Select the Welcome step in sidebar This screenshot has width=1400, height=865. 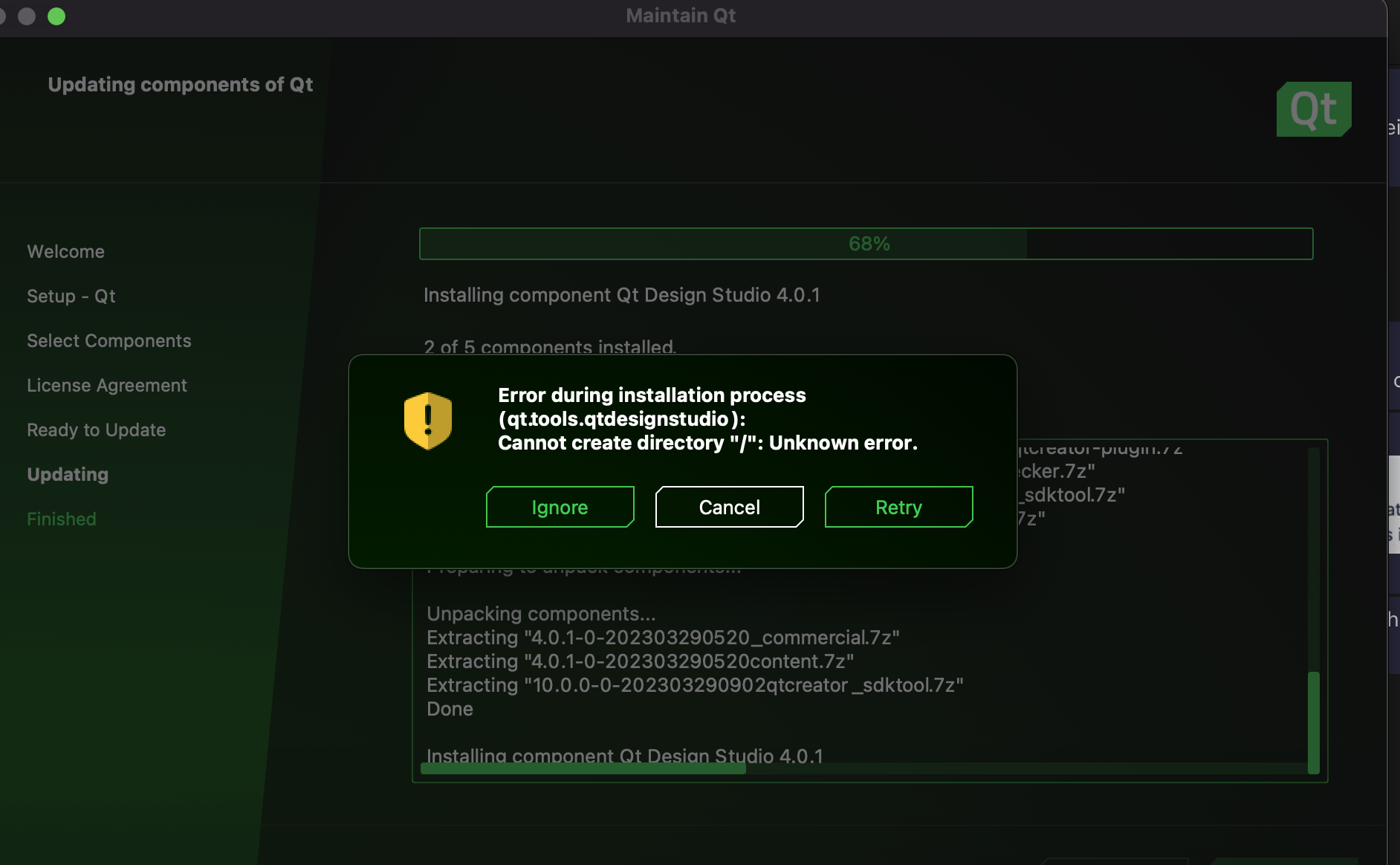(65, 251)
